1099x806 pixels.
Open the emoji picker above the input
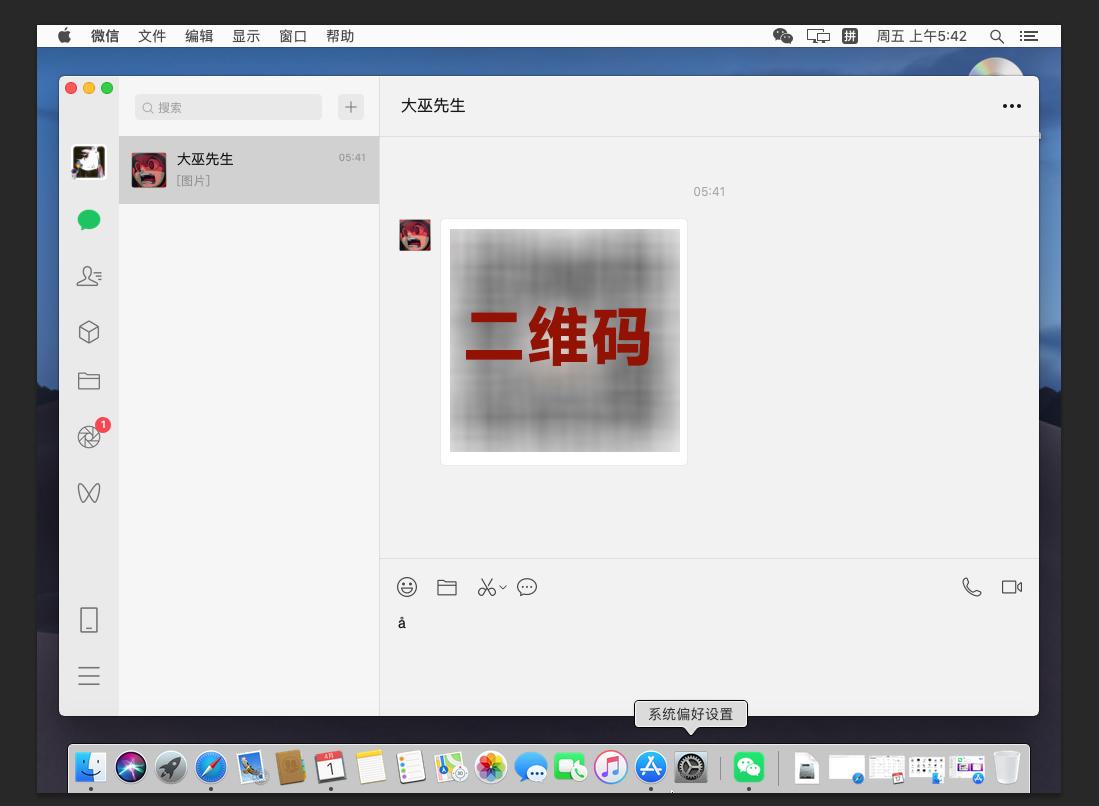point(407,587)
